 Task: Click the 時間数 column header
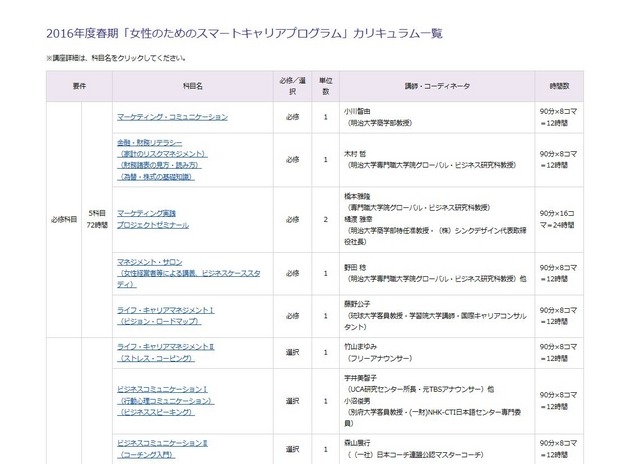(x=559, y=86)
